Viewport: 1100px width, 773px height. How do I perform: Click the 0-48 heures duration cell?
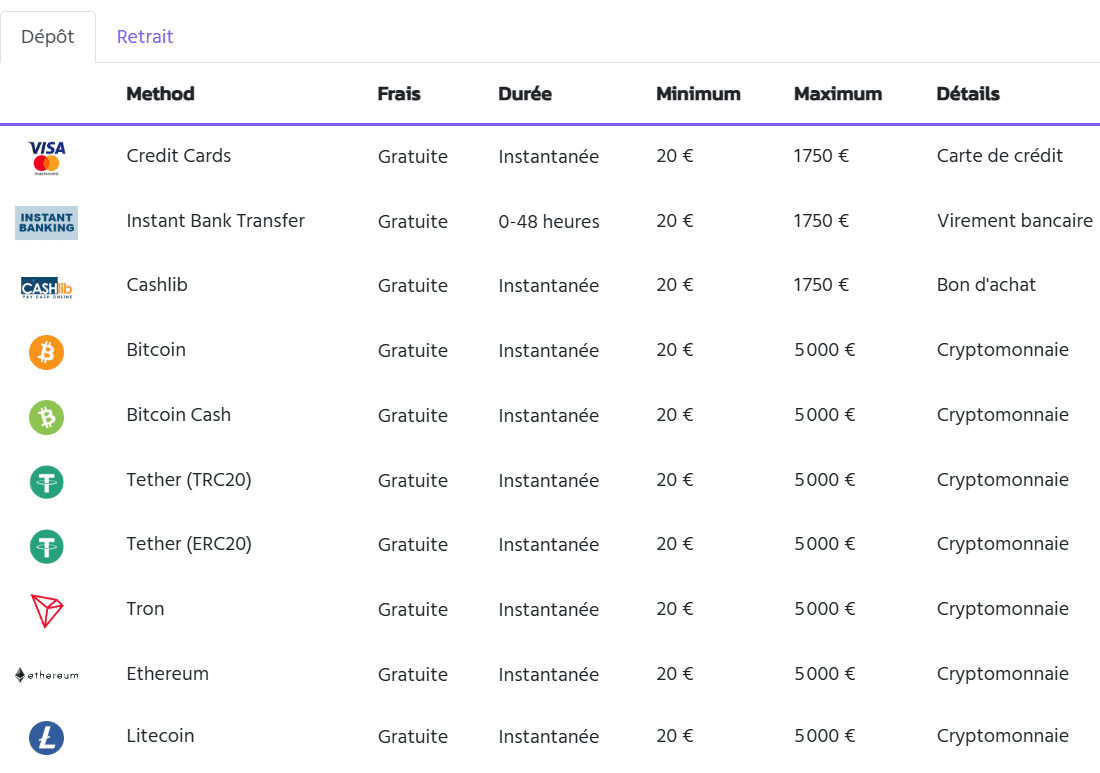pyautogui.click(x=549, y=222)
